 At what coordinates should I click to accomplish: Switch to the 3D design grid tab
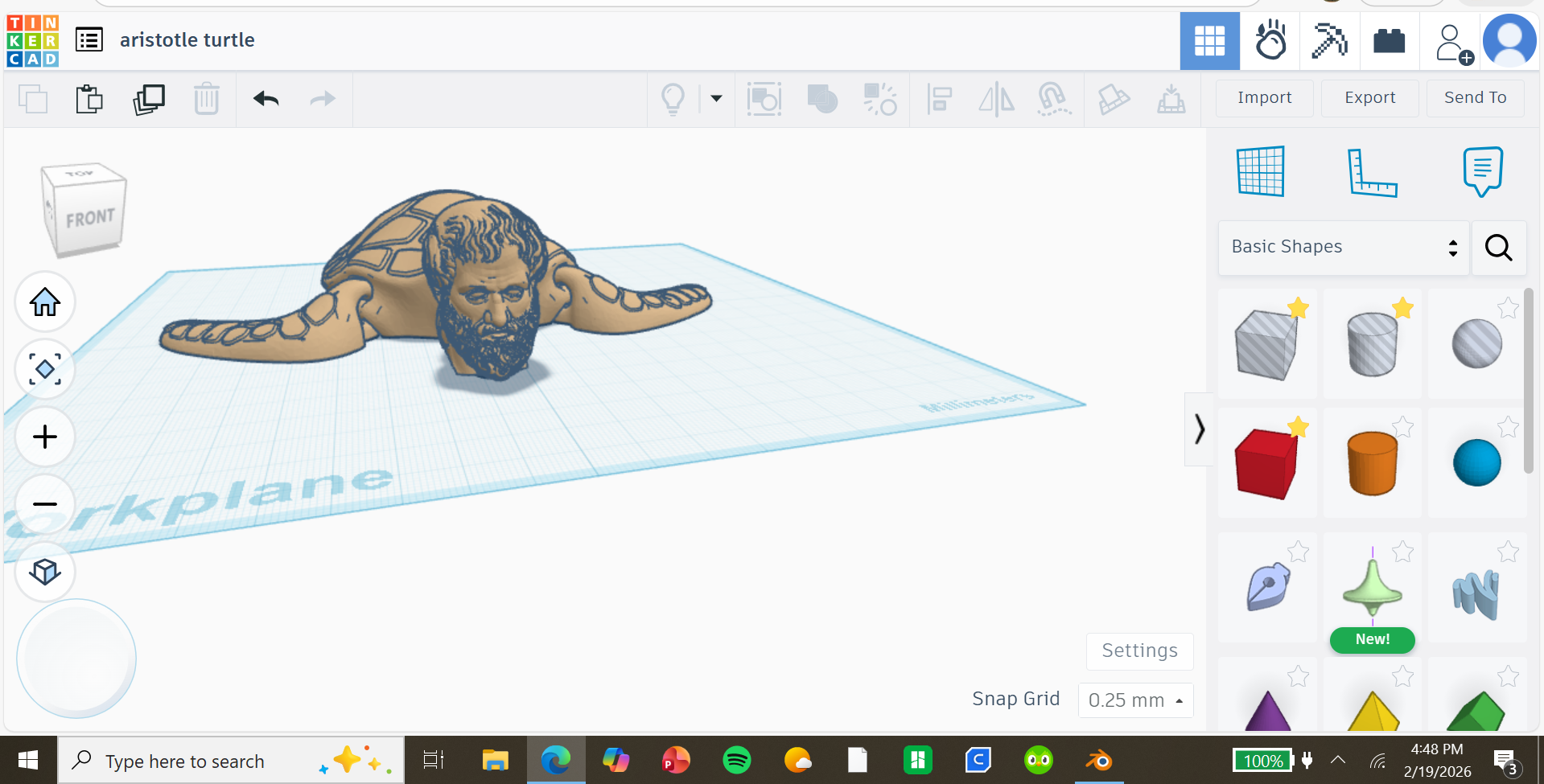[x=1209, y=41]
